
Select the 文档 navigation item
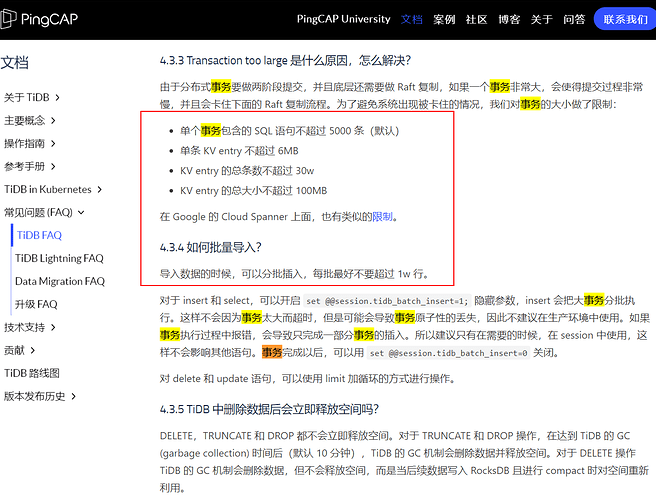(412, 19)
